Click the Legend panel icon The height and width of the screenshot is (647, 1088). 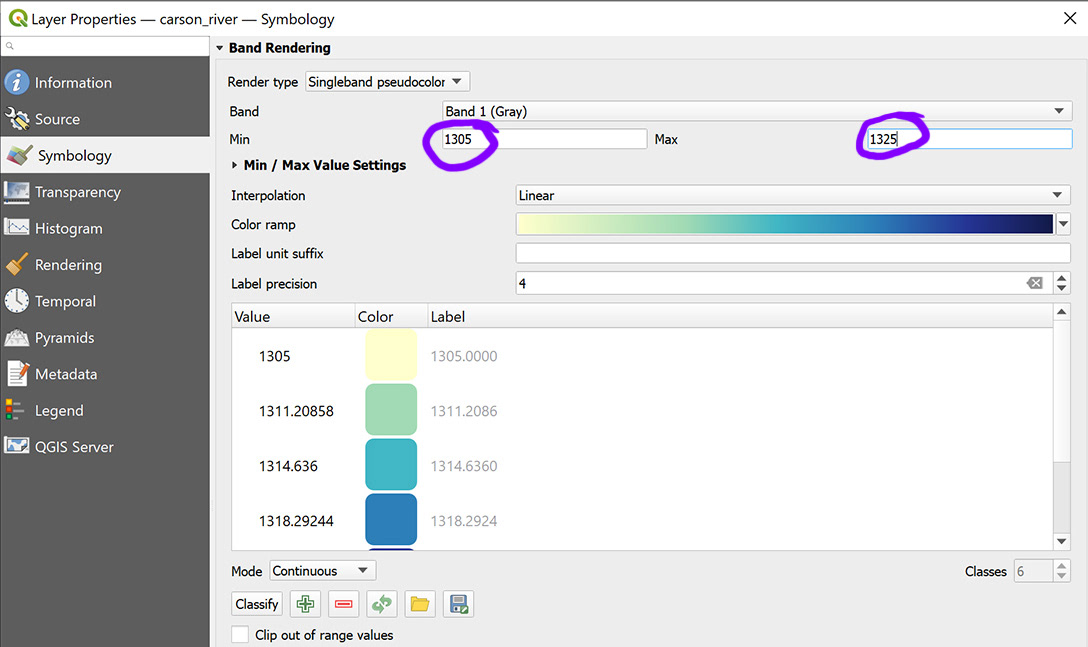click(x=15, y=410)
